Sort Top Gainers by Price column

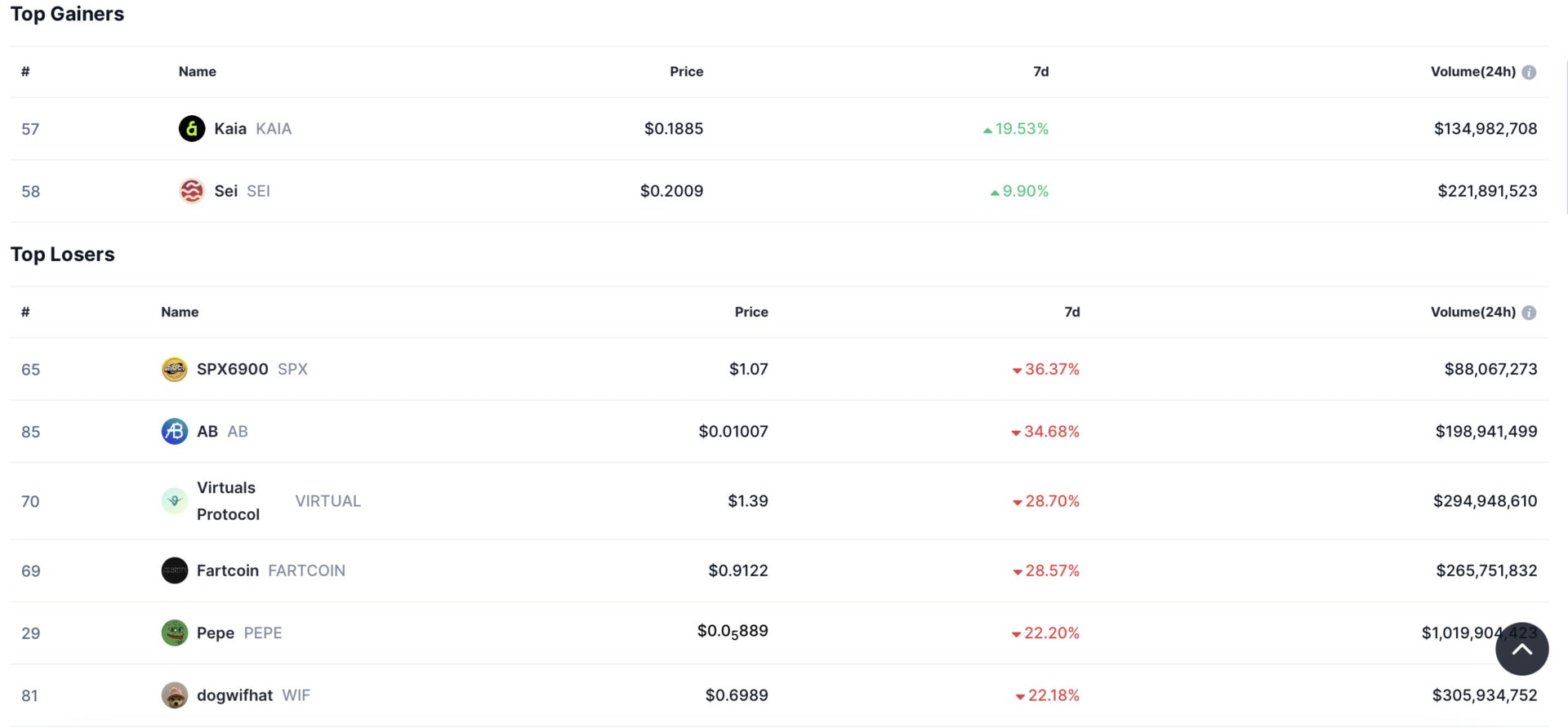(687, 72)
